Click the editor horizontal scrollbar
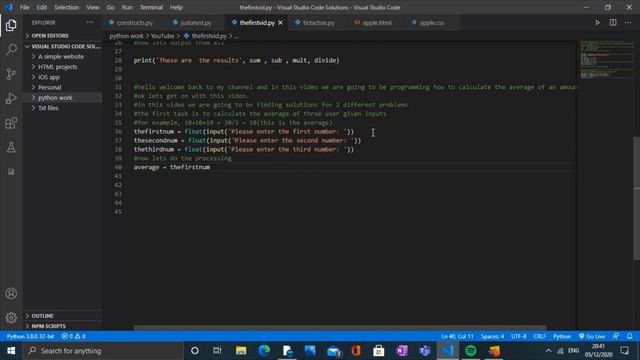This screenshot has width=640, height=360. [340, 327]
